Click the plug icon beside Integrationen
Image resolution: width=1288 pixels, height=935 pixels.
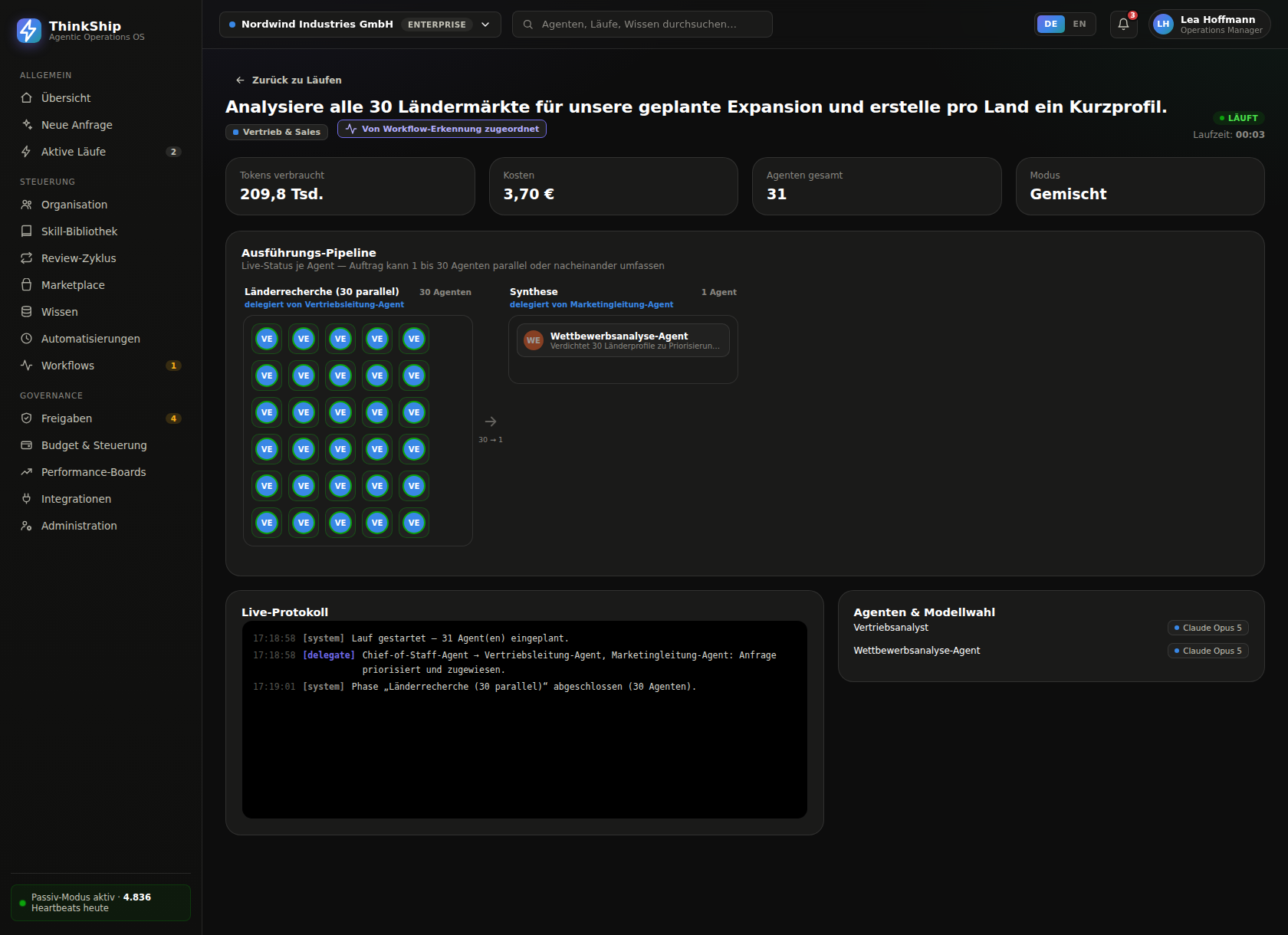tap(27, 499)
